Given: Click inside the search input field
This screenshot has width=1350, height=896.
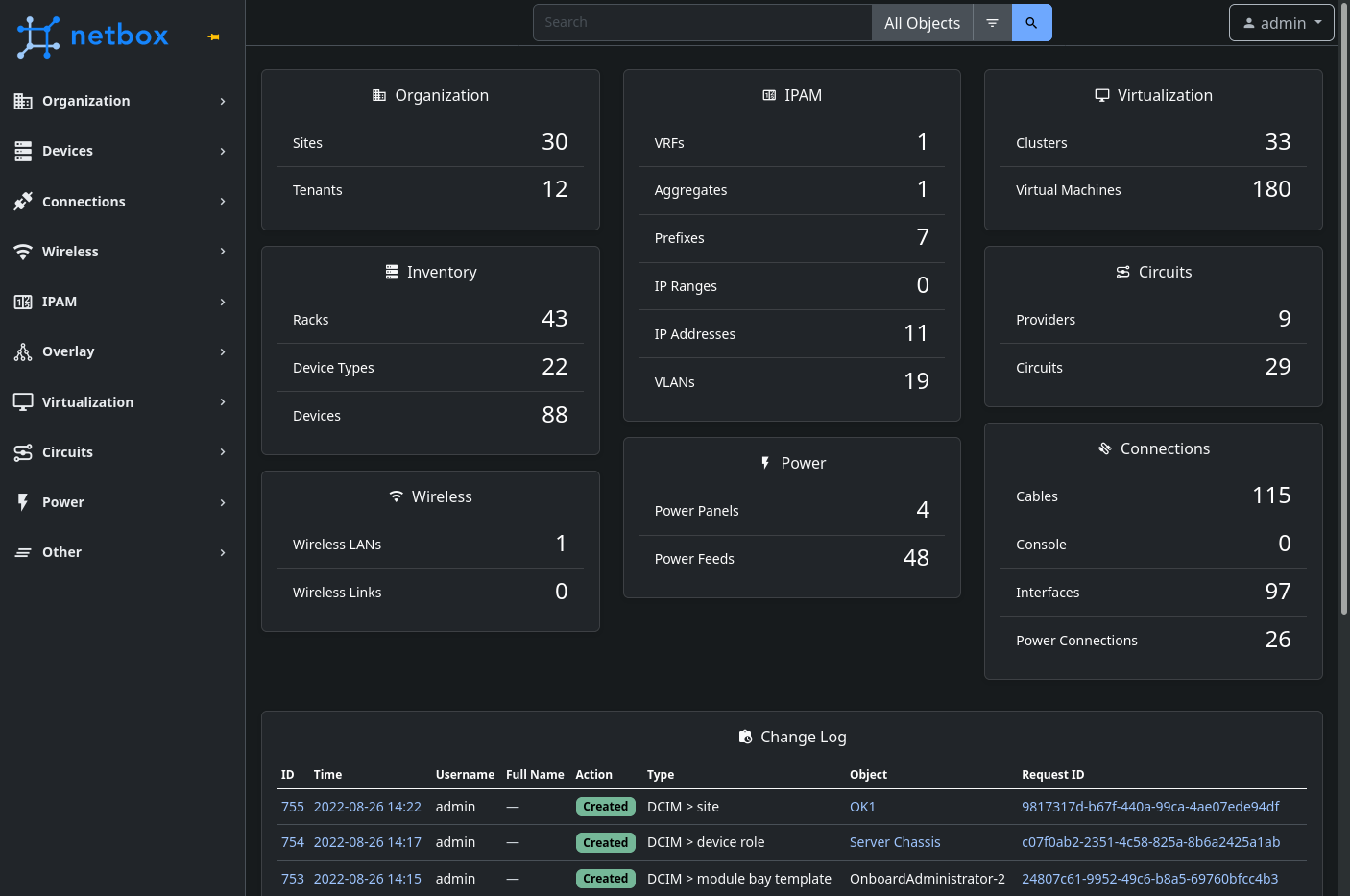Looking at the screenshot, I should point(701,21).
